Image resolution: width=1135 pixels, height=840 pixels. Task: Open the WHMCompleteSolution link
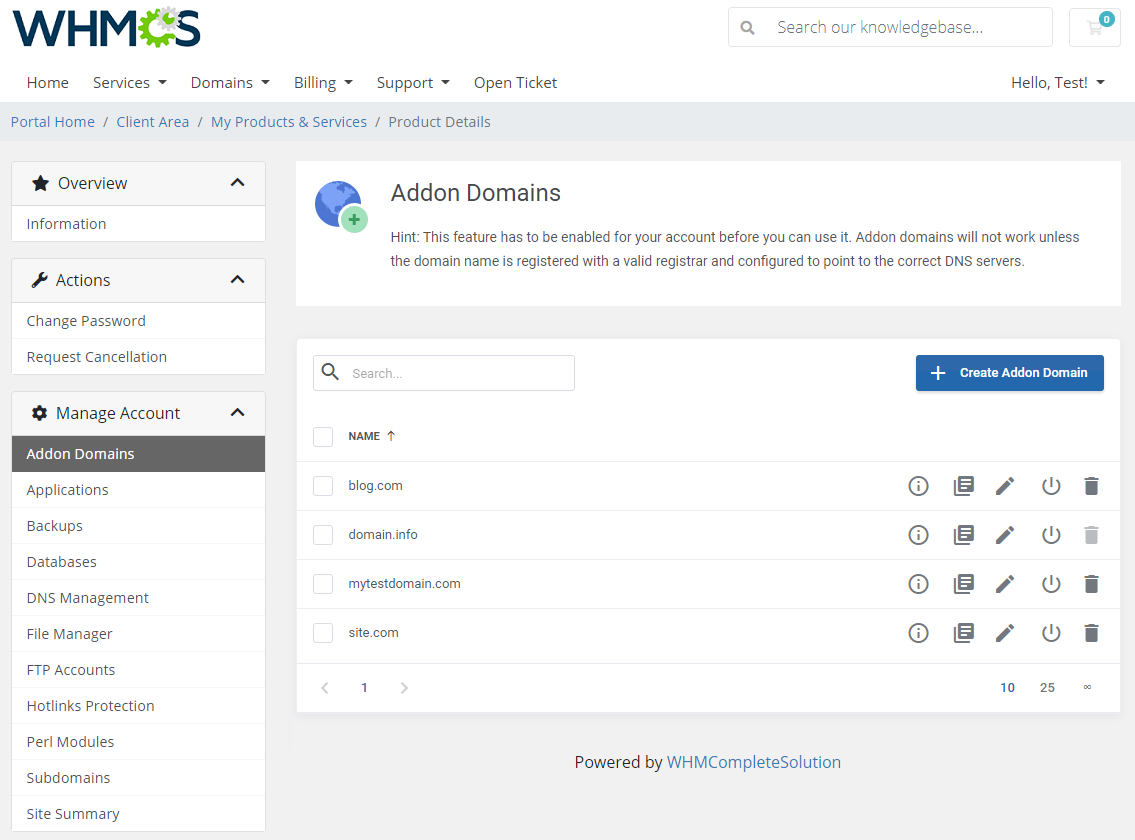(754, 762)
